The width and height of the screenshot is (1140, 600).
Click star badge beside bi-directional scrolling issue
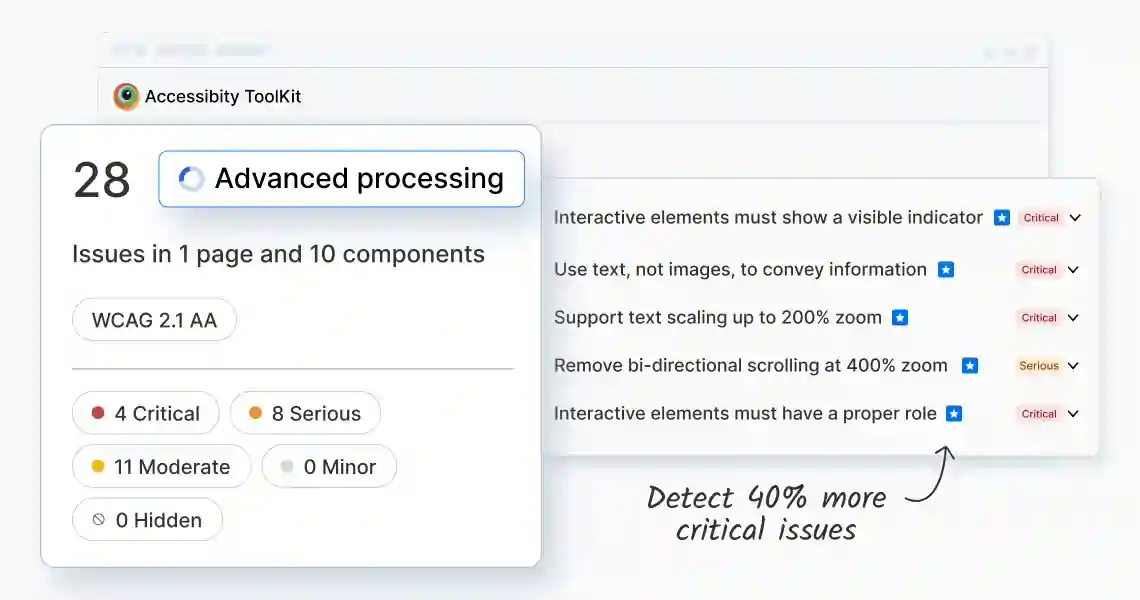(x=970, y=366)
